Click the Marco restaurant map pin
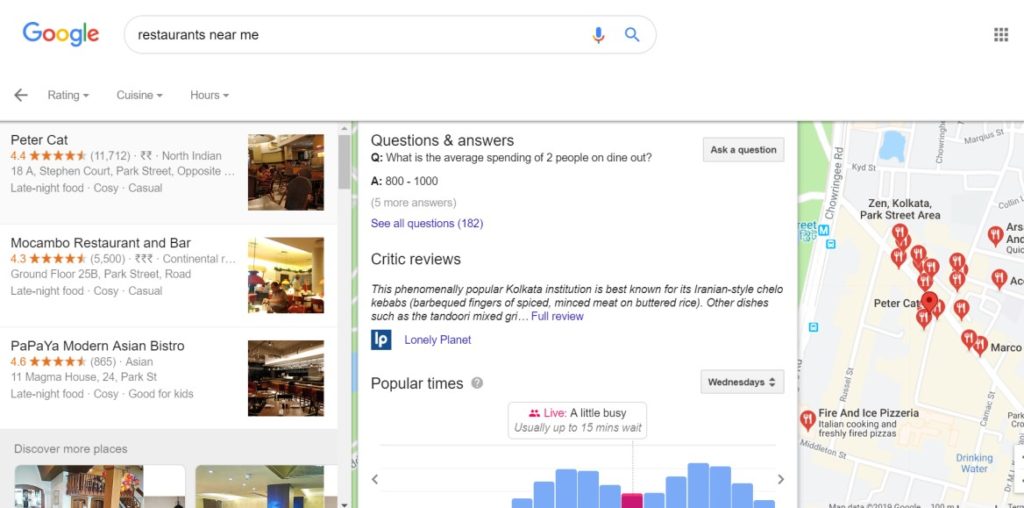This screenshot has height=508, width=1024. coord(980,345)
